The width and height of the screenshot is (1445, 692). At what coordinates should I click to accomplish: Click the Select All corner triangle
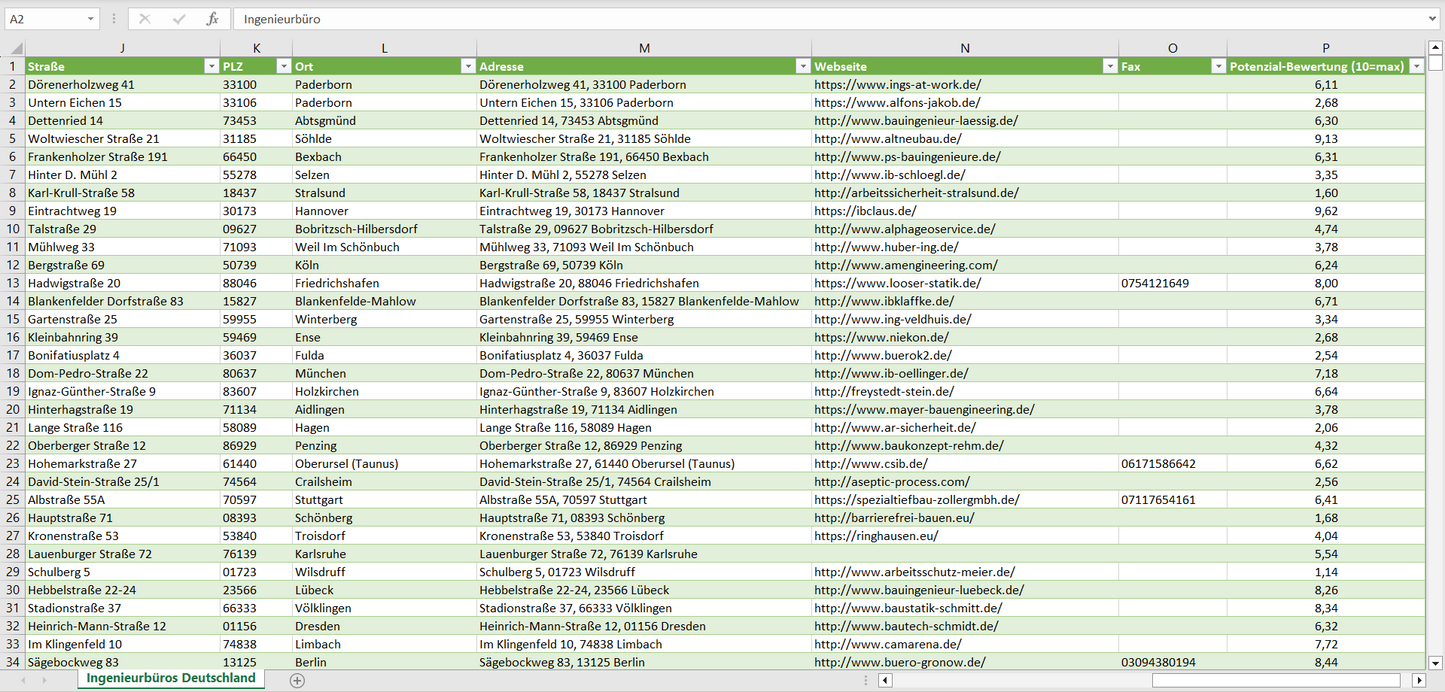pyautogui.click(x=16, y=48)
